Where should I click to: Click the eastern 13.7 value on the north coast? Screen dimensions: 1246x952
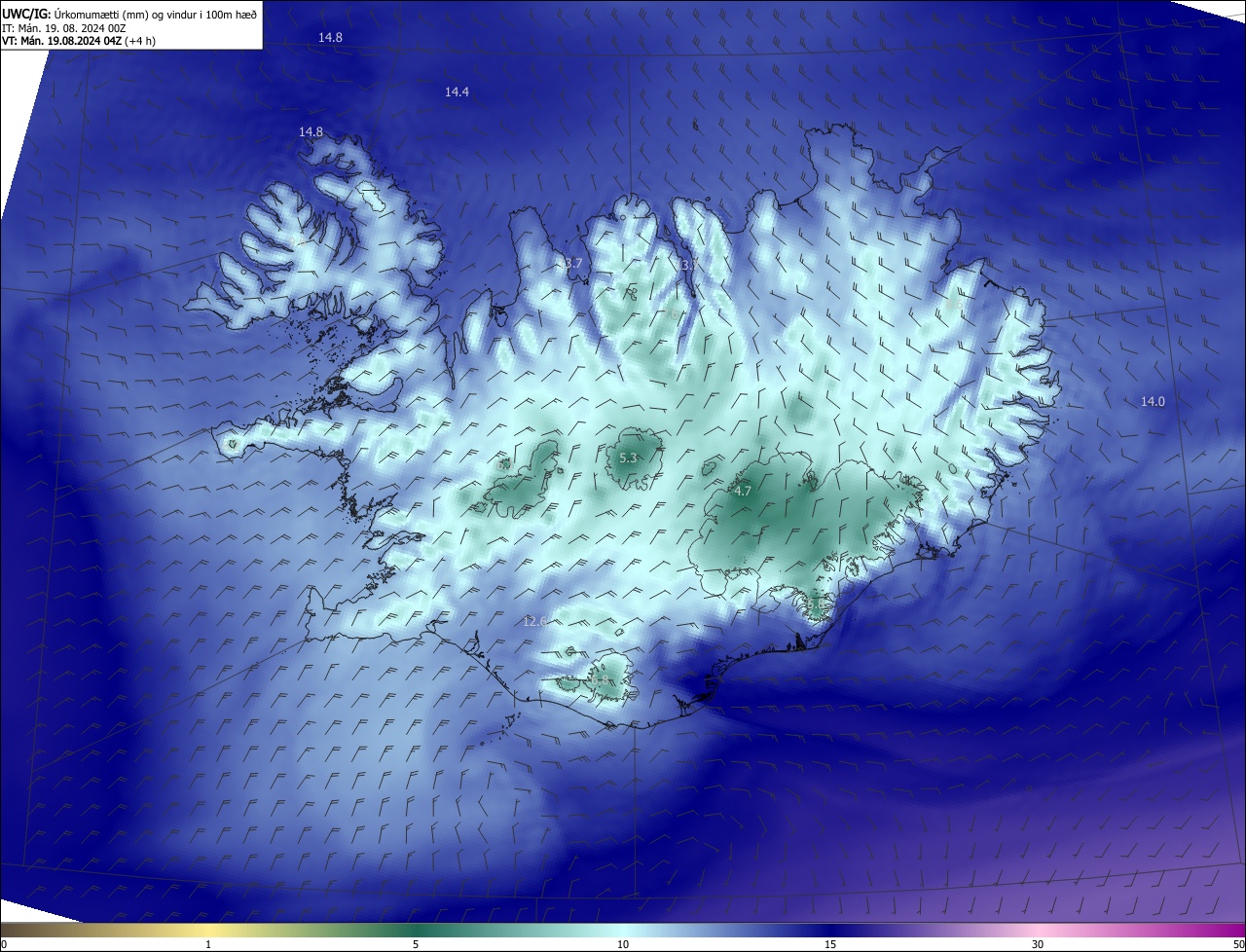(x=687, y=265)
